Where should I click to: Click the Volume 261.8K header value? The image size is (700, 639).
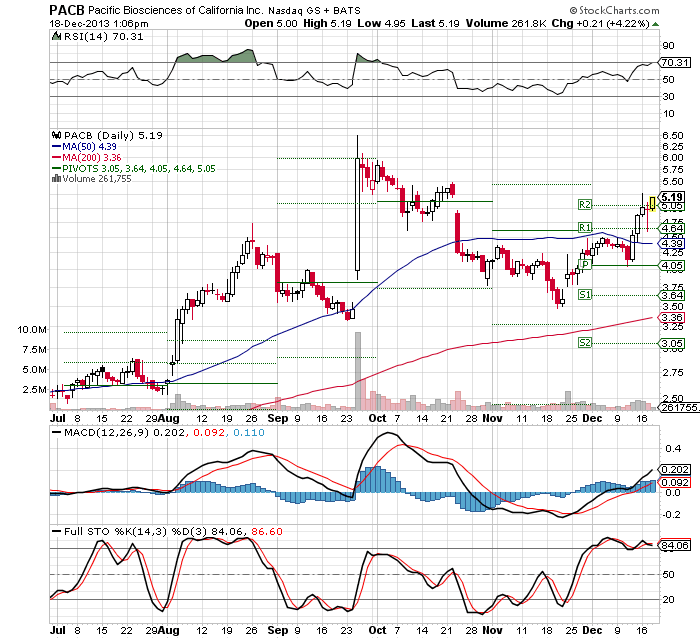tap(506, 23)
